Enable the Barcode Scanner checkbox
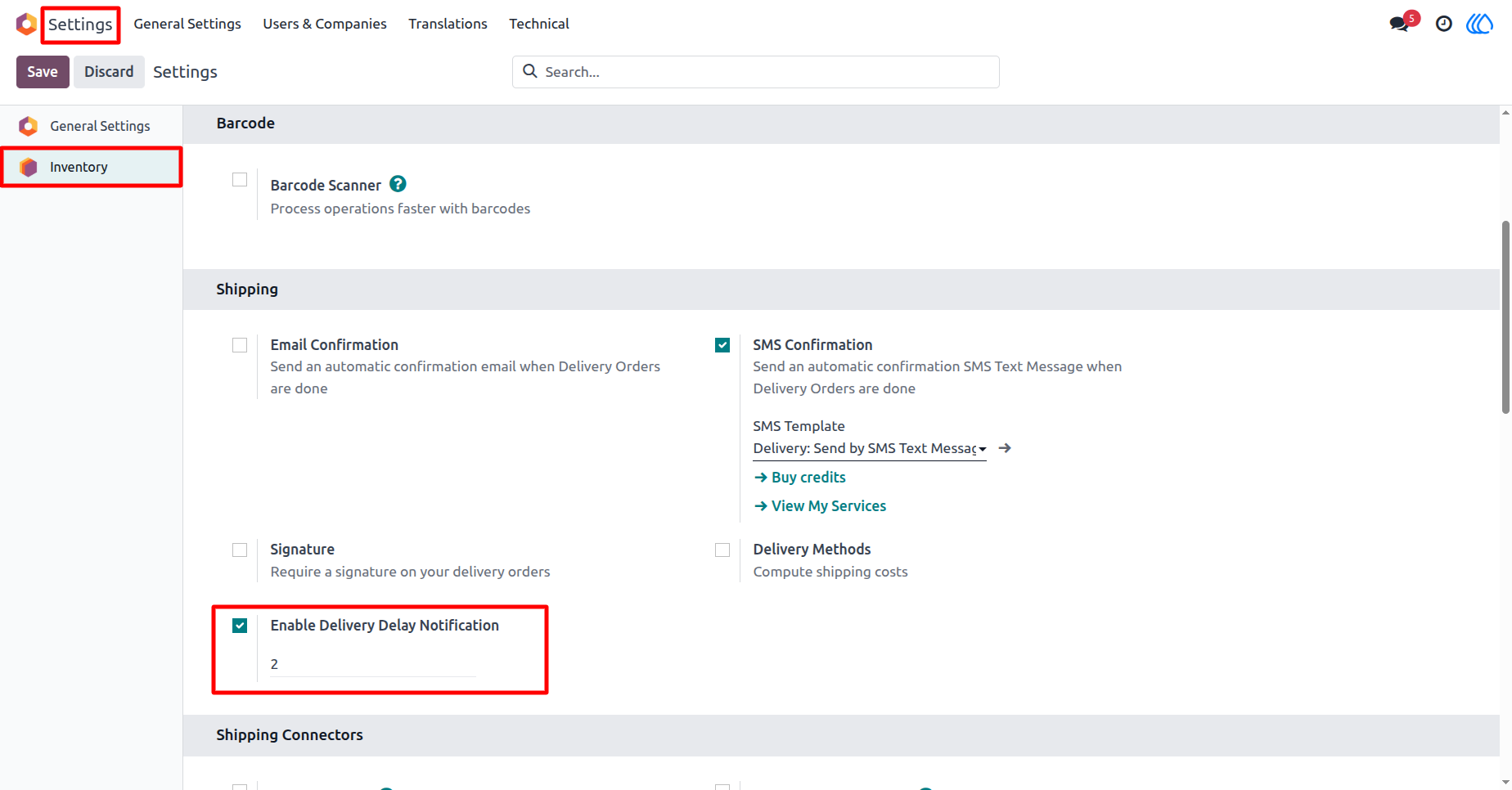Viewport: 1512px width, 790px height. click(x=240, y=180)
